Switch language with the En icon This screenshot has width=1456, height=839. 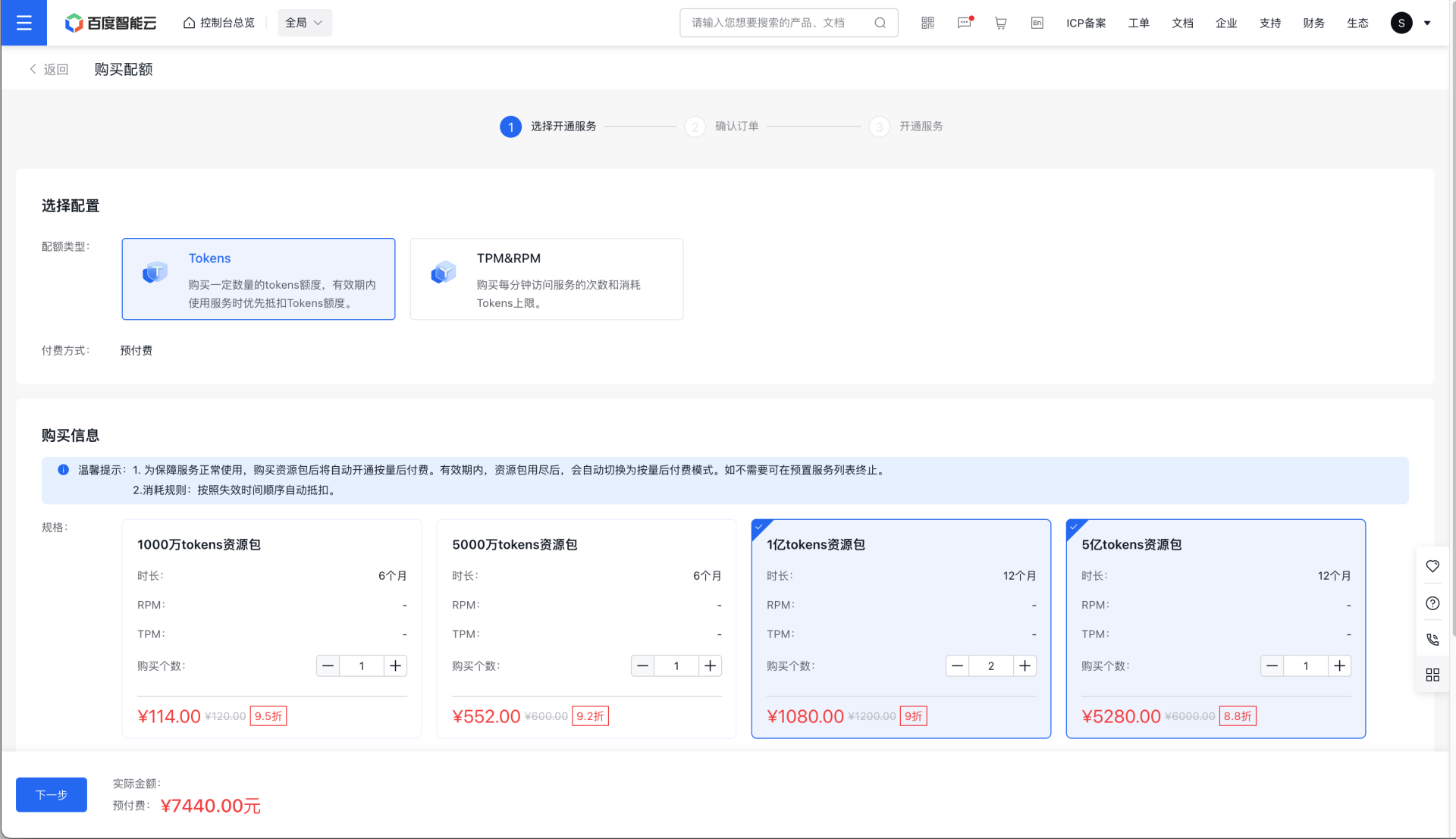(x=1037, y=23)
